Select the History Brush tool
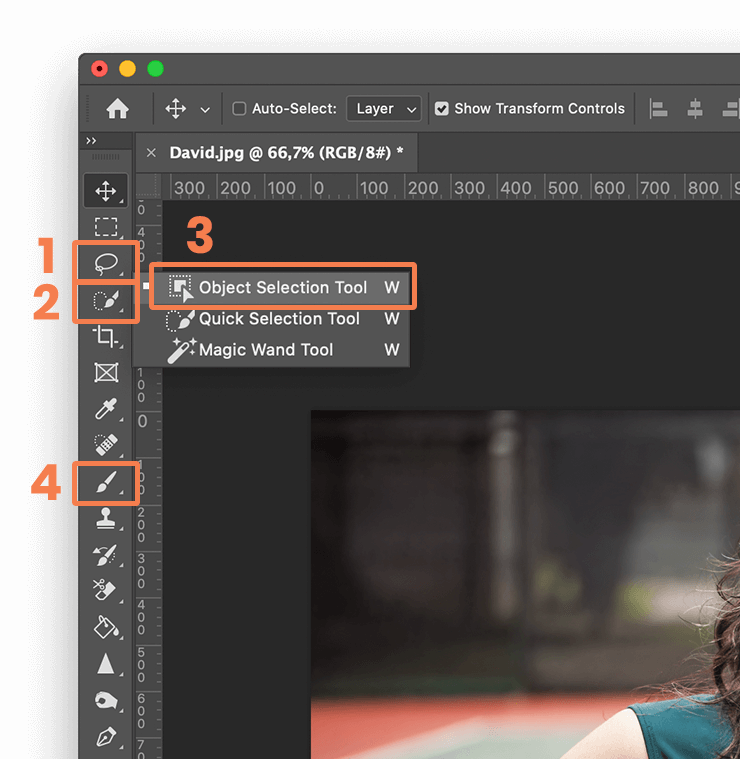Image resolution: width=740 pixels, height=759 pixels. click(x=106, y=555)
